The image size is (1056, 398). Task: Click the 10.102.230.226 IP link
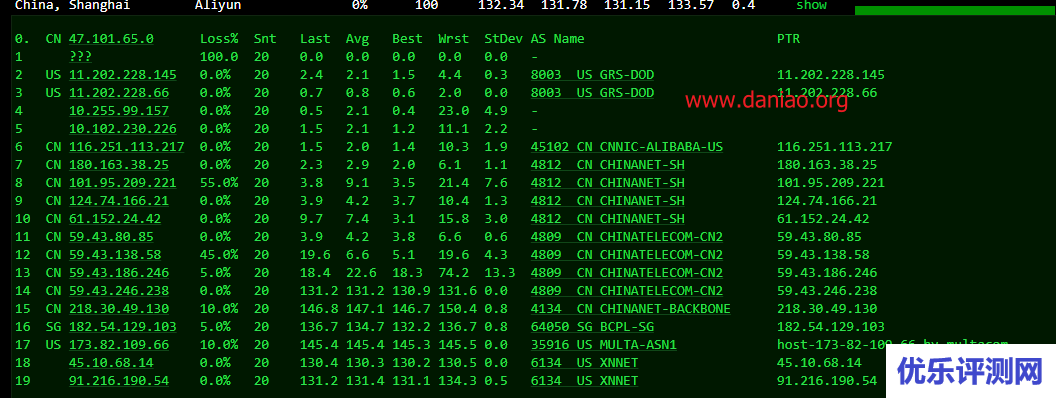123,129
